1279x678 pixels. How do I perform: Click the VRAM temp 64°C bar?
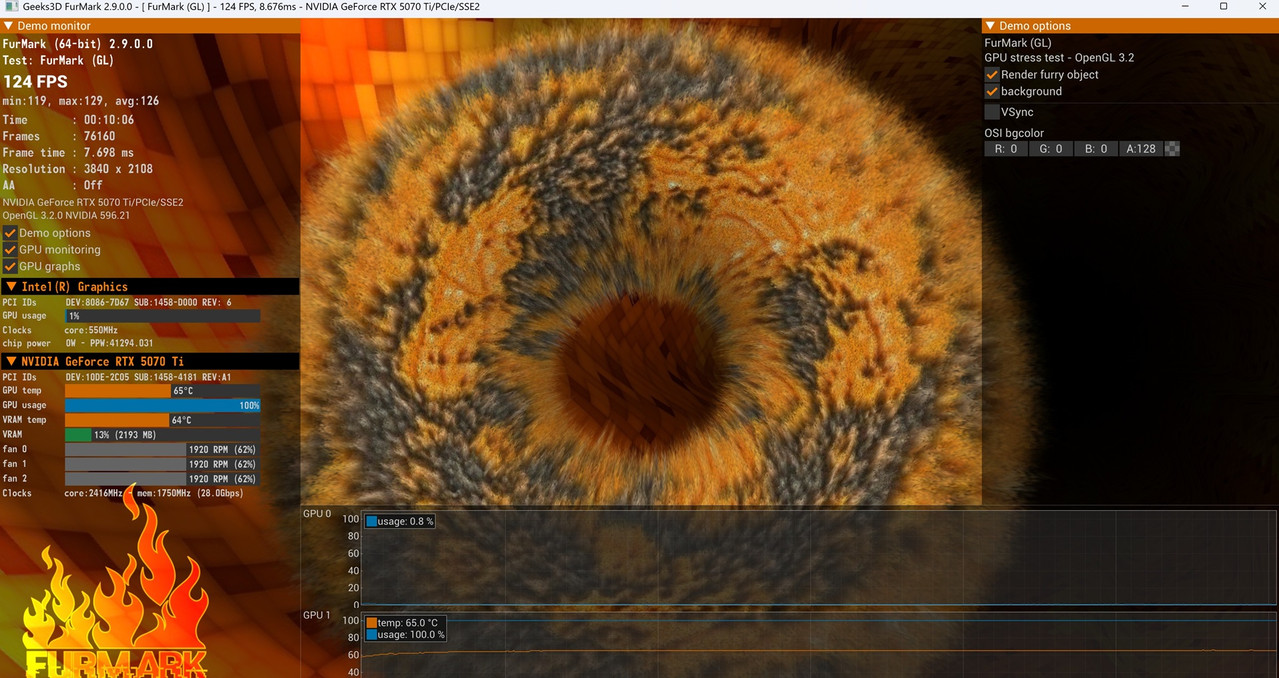pos(162,420)
